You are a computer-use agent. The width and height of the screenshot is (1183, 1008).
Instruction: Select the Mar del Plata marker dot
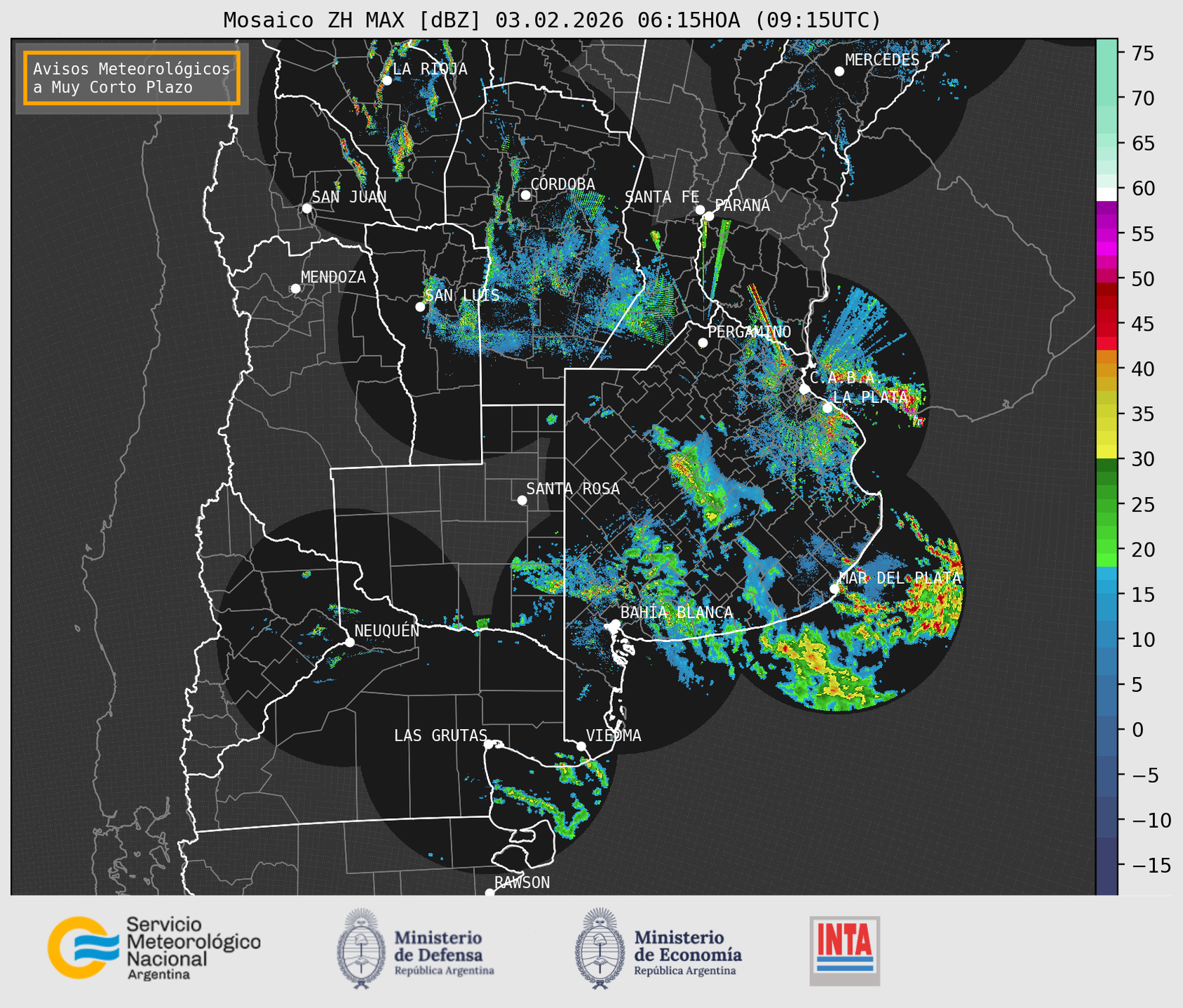[834, 588]
